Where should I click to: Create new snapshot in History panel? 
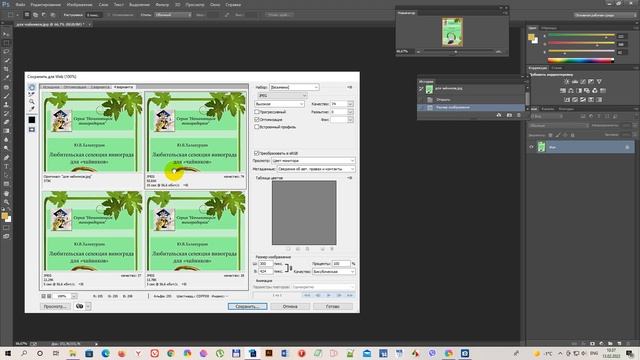(x=509, y=116)
